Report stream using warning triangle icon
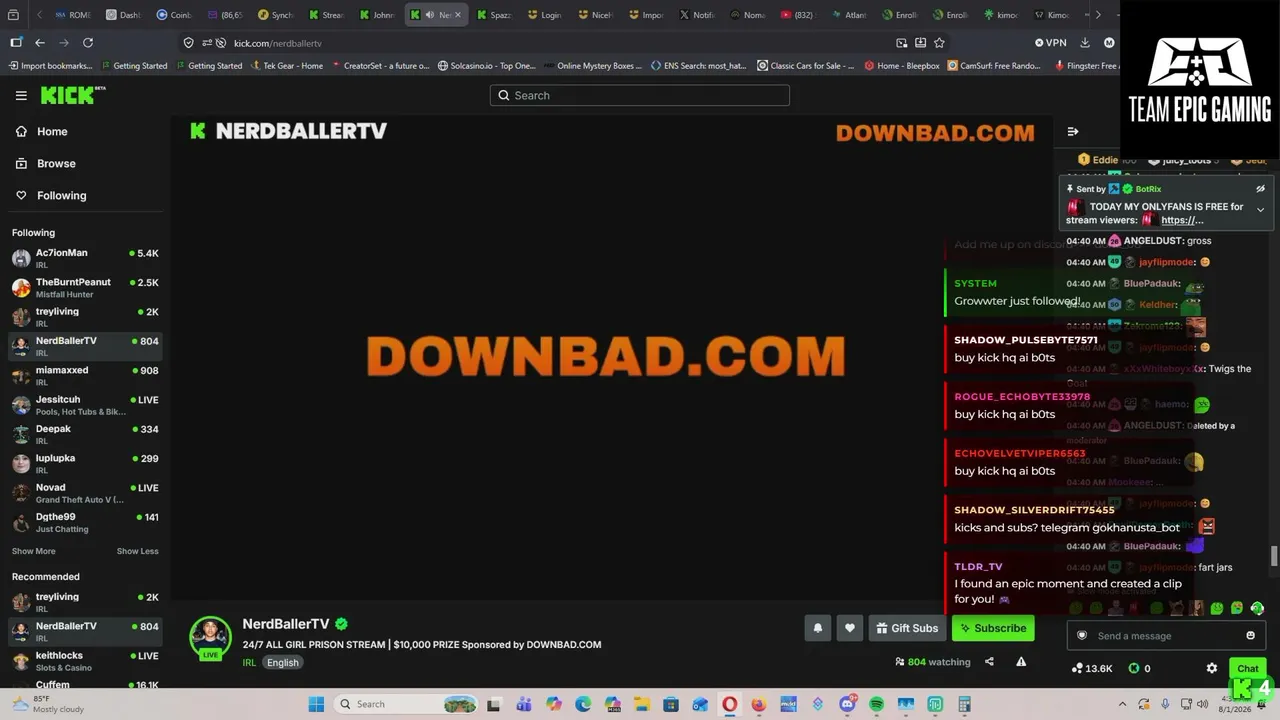The width and height of the screenshot is (1280, 720). point(1021,662)
